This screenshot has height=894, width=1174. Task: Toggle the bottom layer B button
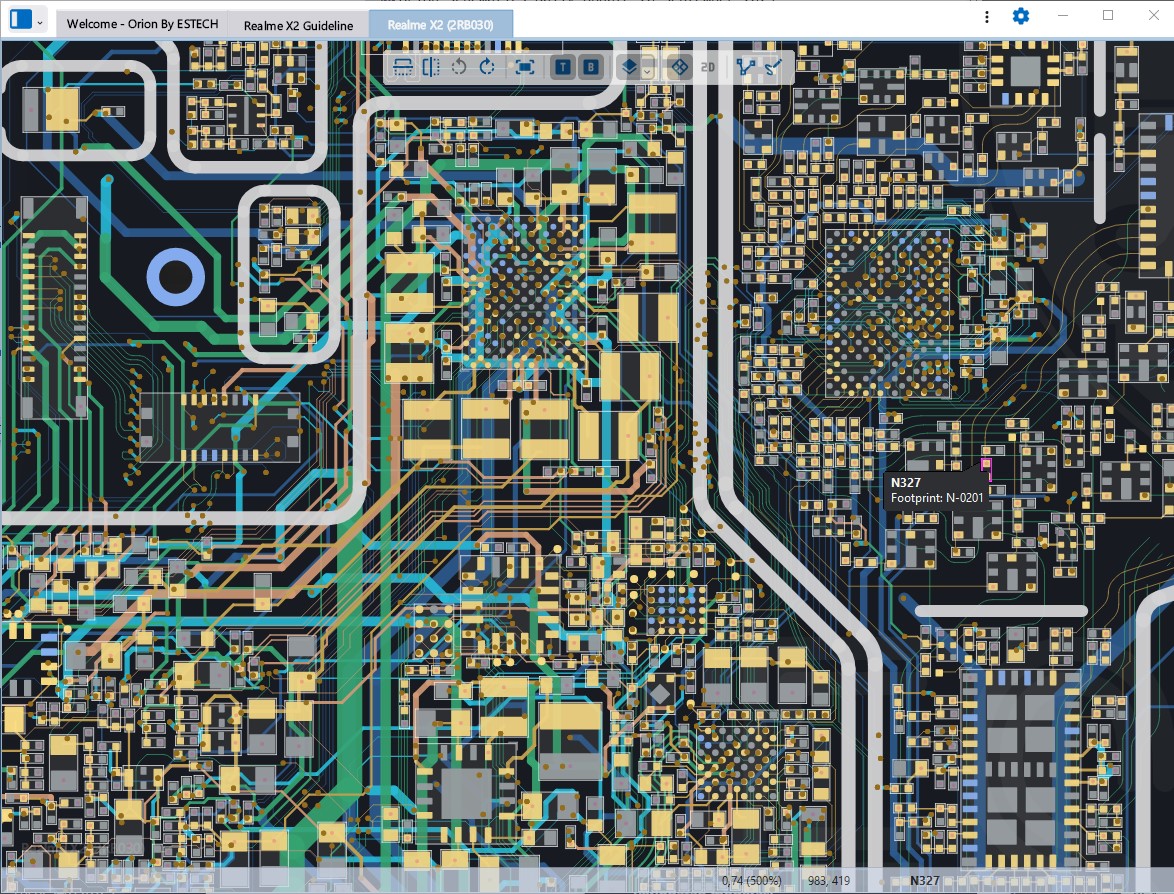(x=591, y=67)
